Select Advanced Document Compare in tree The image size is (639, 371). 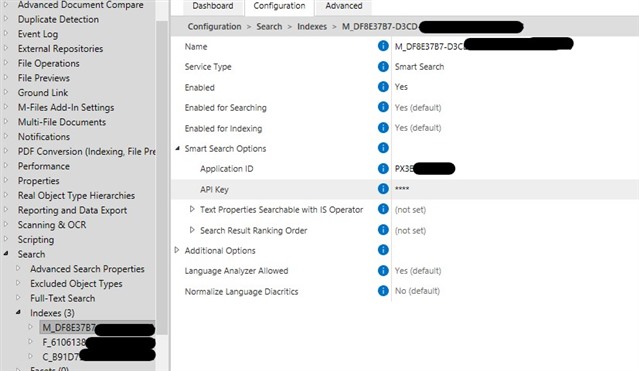click(80, 5)
